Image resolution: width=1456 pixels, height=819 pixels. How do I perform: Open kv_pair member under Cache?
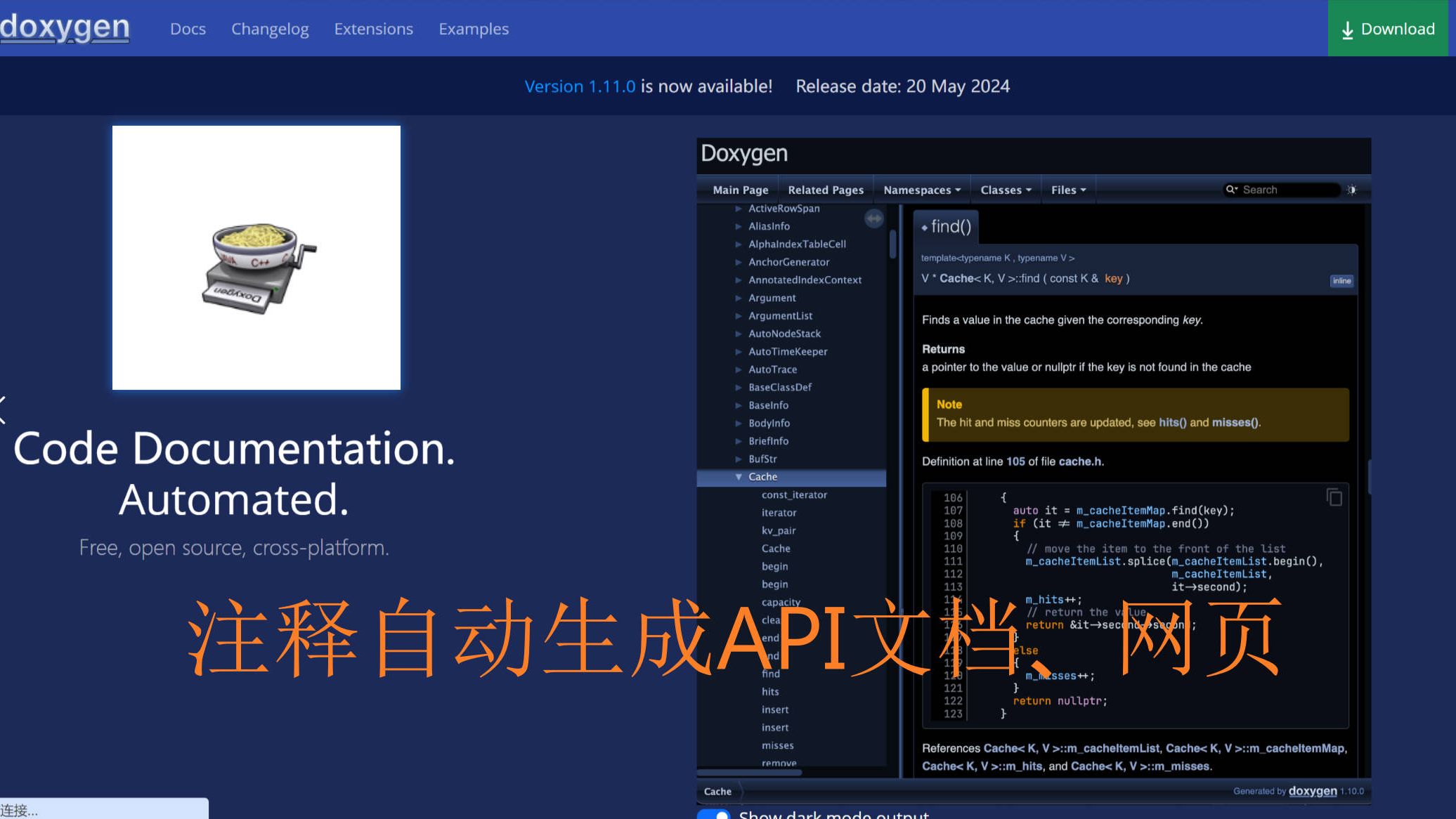(x=779, y=530)
